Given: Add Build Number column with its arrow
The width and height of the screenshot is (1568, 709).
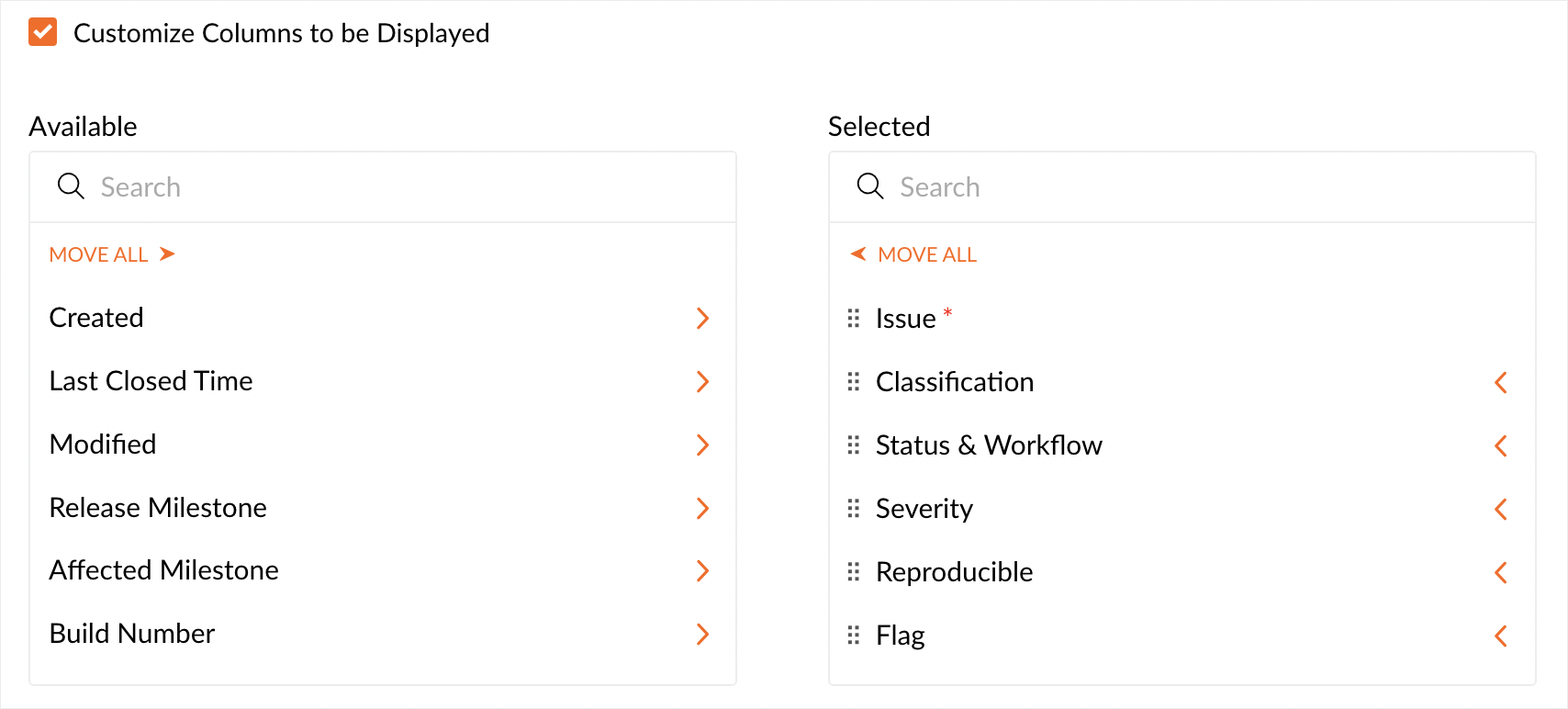Looking at the screenshot, I should click(702, 635).
